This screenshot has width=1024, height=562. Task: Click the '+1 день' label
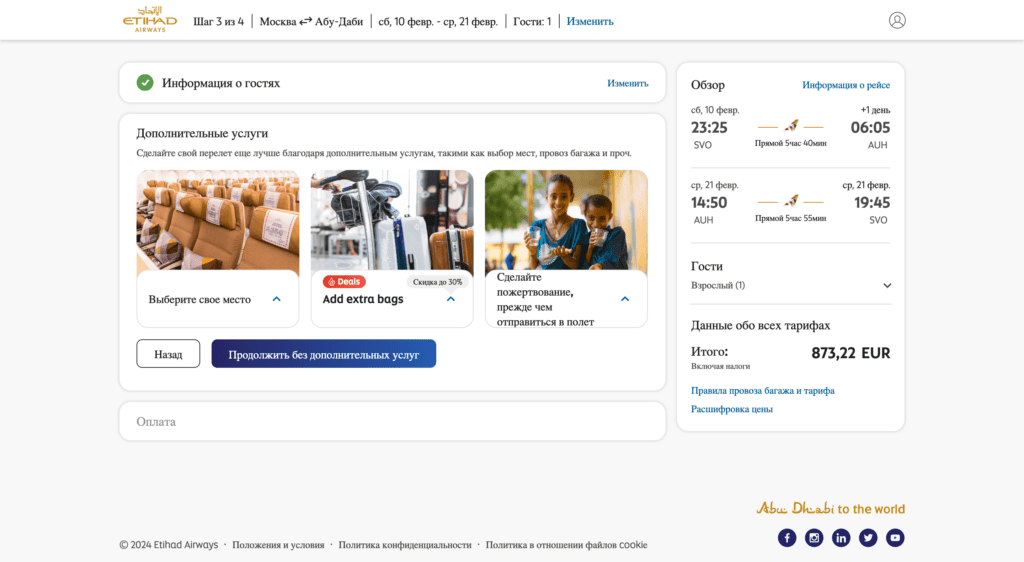[x=875, y=110]
